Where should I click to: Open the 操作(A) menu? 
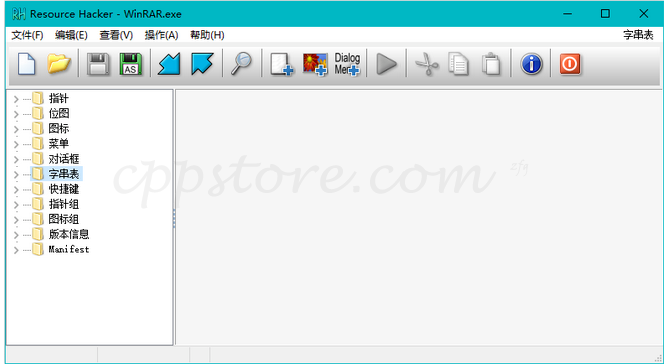(161, 35)
